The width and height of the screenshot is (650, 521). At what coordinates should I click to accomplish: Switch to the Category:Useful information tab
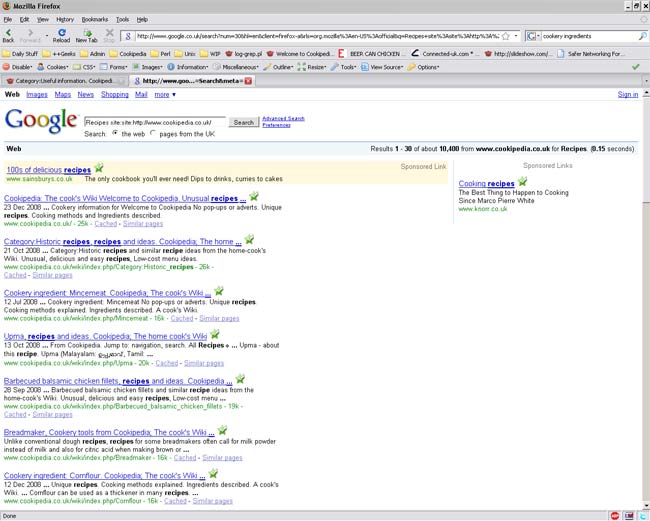[65, 80]
